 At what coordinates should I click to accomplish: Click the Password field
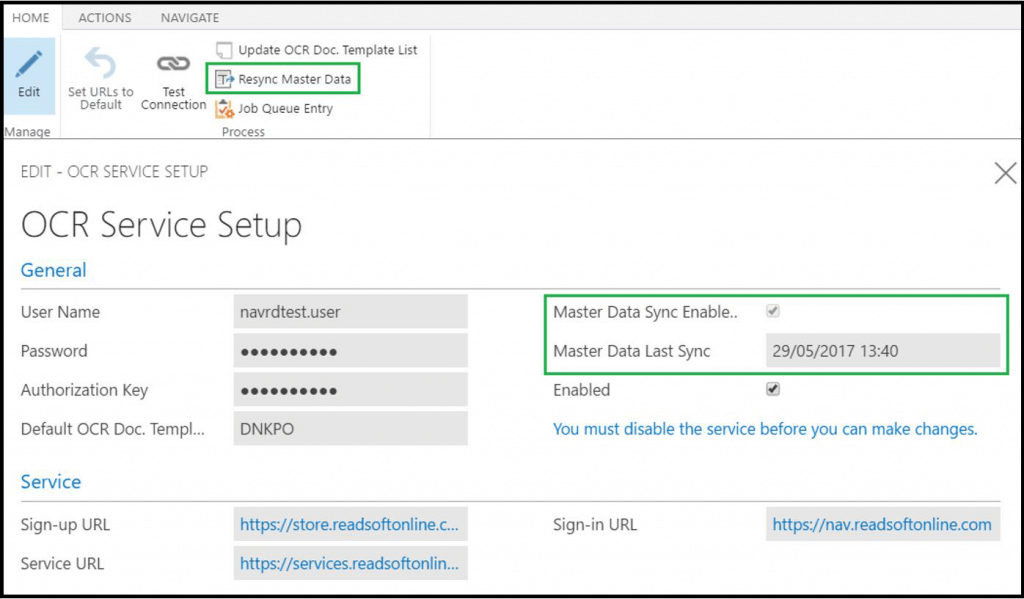tap(350, 351)
